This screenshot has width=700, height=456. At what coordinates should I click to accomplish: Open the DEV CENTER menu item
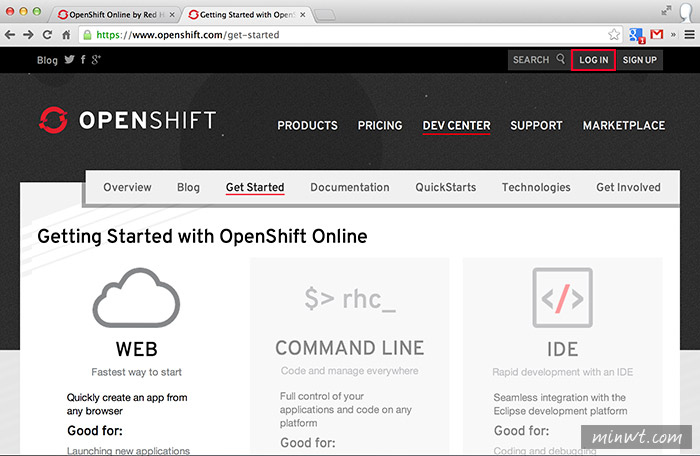[456, 126]
